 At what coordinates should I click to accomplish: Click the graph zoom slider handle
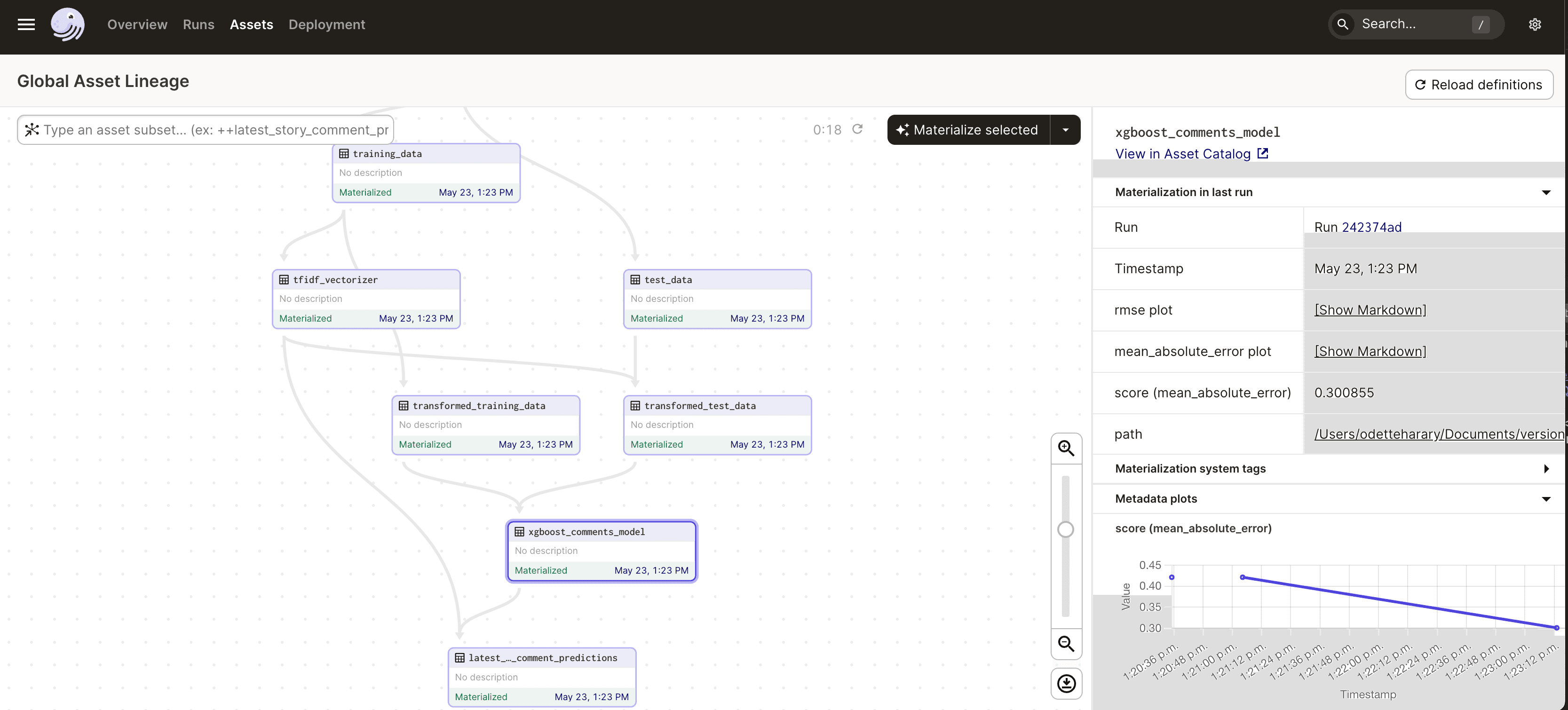pos(1065,529)
